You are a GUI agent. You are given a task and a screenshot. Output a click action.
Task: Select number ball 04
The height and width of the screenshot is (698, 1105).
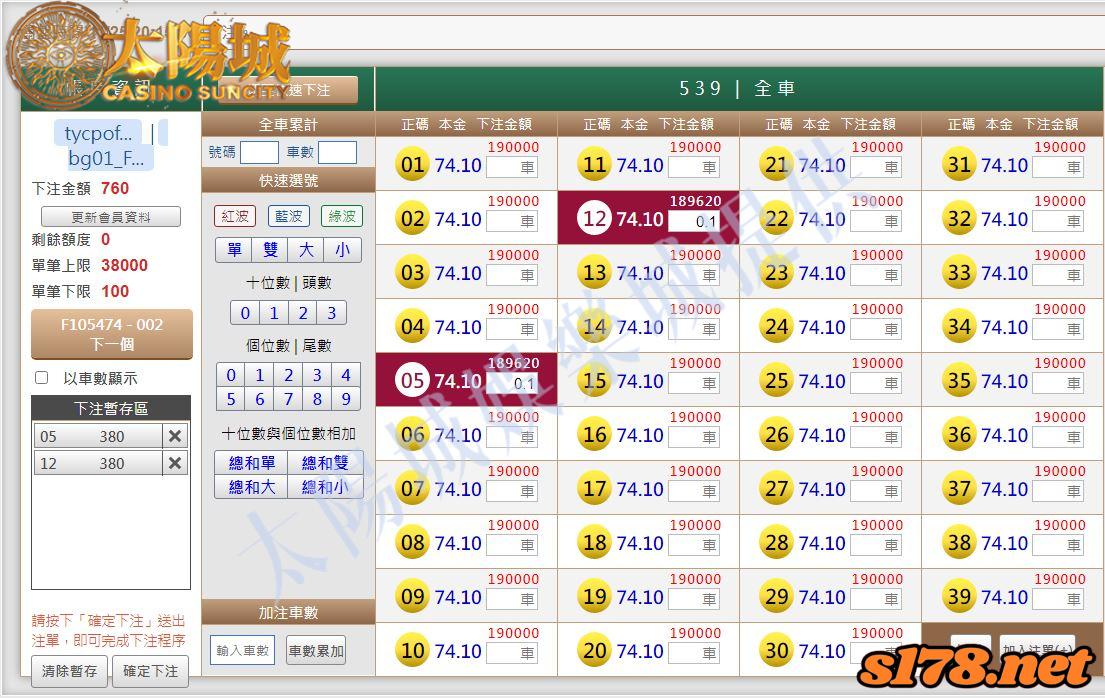coord(412,326)
